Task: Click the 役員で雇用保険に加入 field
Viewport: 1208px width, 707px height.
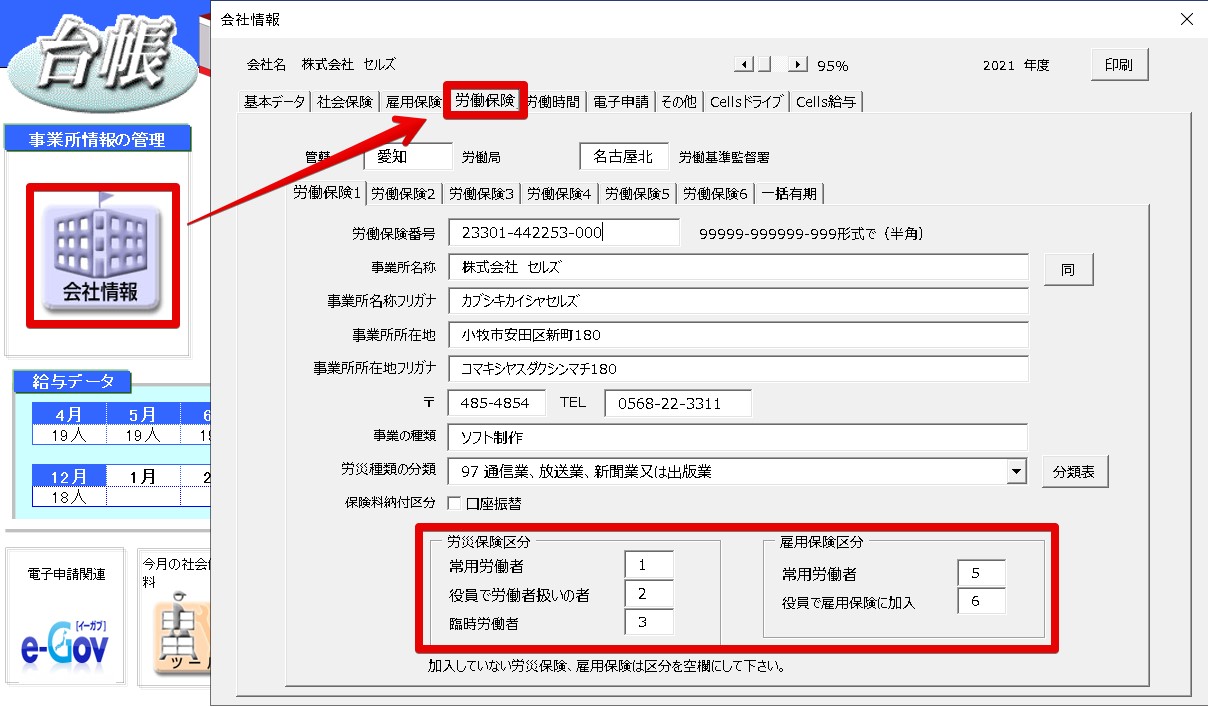Action: [981, 601]
